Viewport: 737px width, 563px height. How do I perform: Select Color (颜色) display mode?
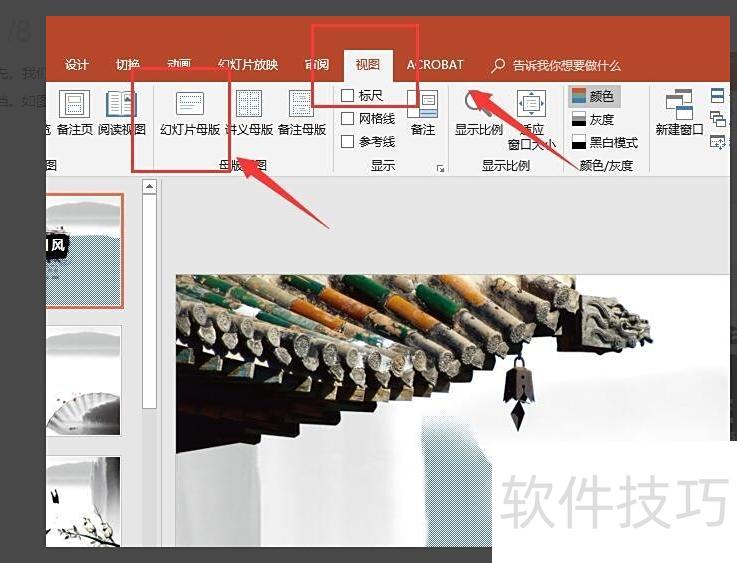pos(595,96)
